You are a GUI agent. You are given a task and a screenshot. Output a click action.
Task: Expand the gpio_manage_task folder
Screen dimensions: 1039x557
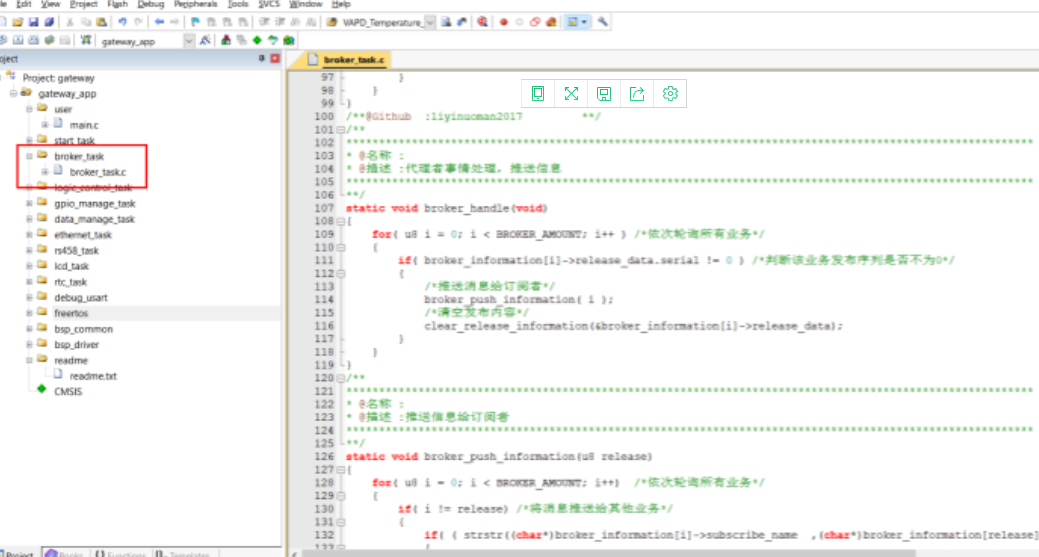[29, 203]
